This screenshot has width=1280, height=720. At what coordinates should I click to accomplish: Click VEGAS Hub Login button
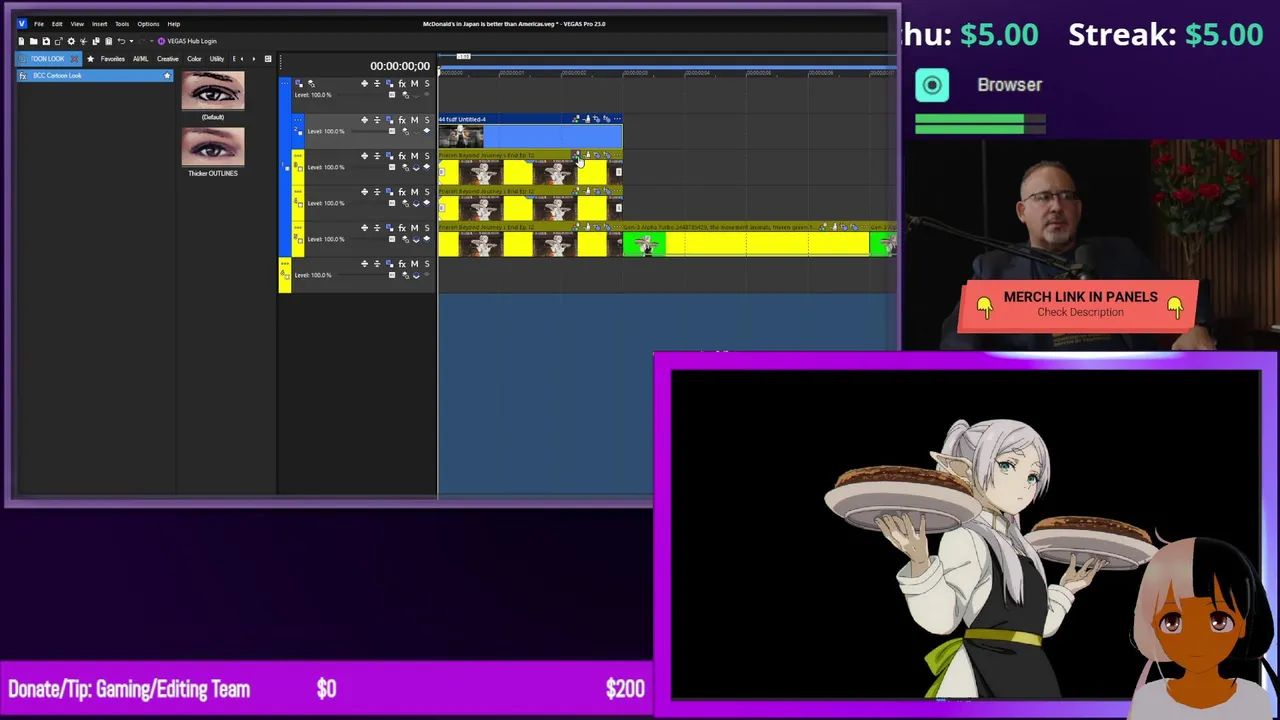[187, 41]
